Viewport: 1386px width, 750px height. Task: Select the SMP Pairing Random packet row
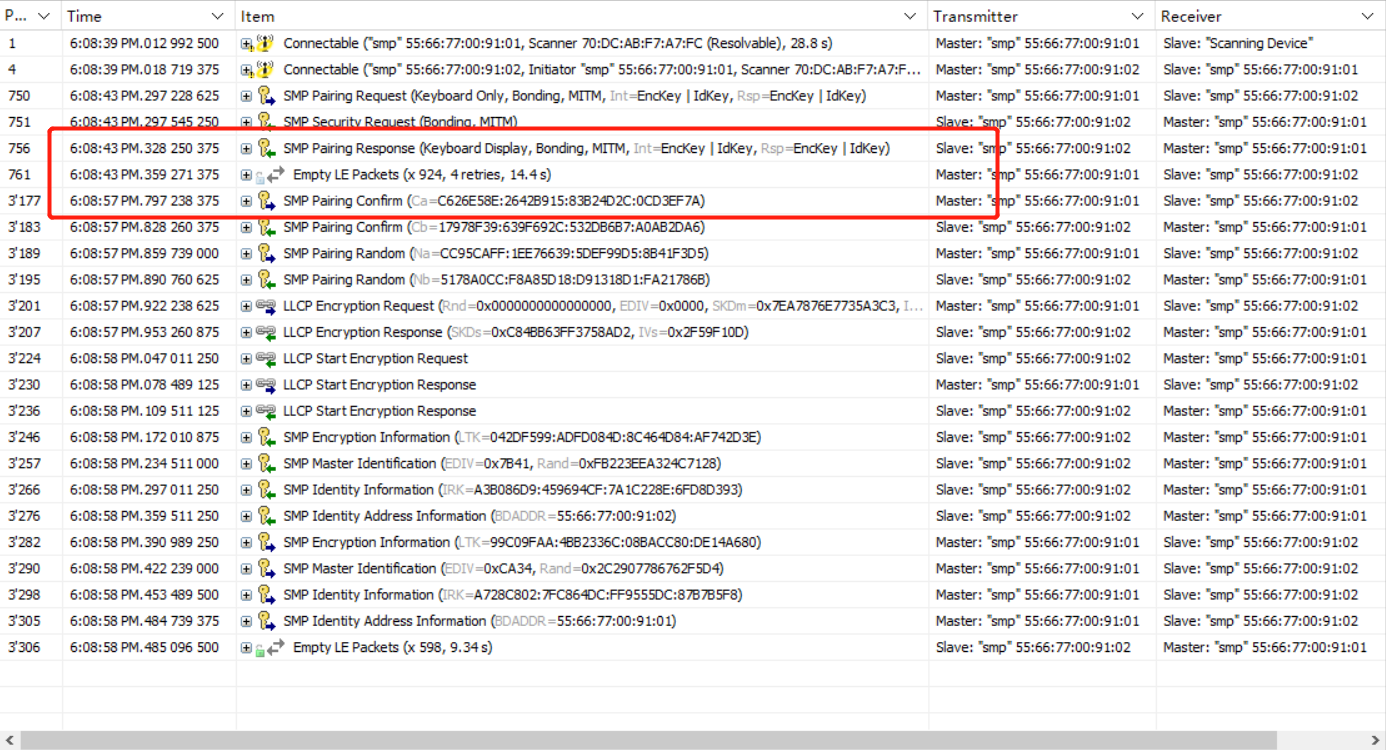(450, 253)
